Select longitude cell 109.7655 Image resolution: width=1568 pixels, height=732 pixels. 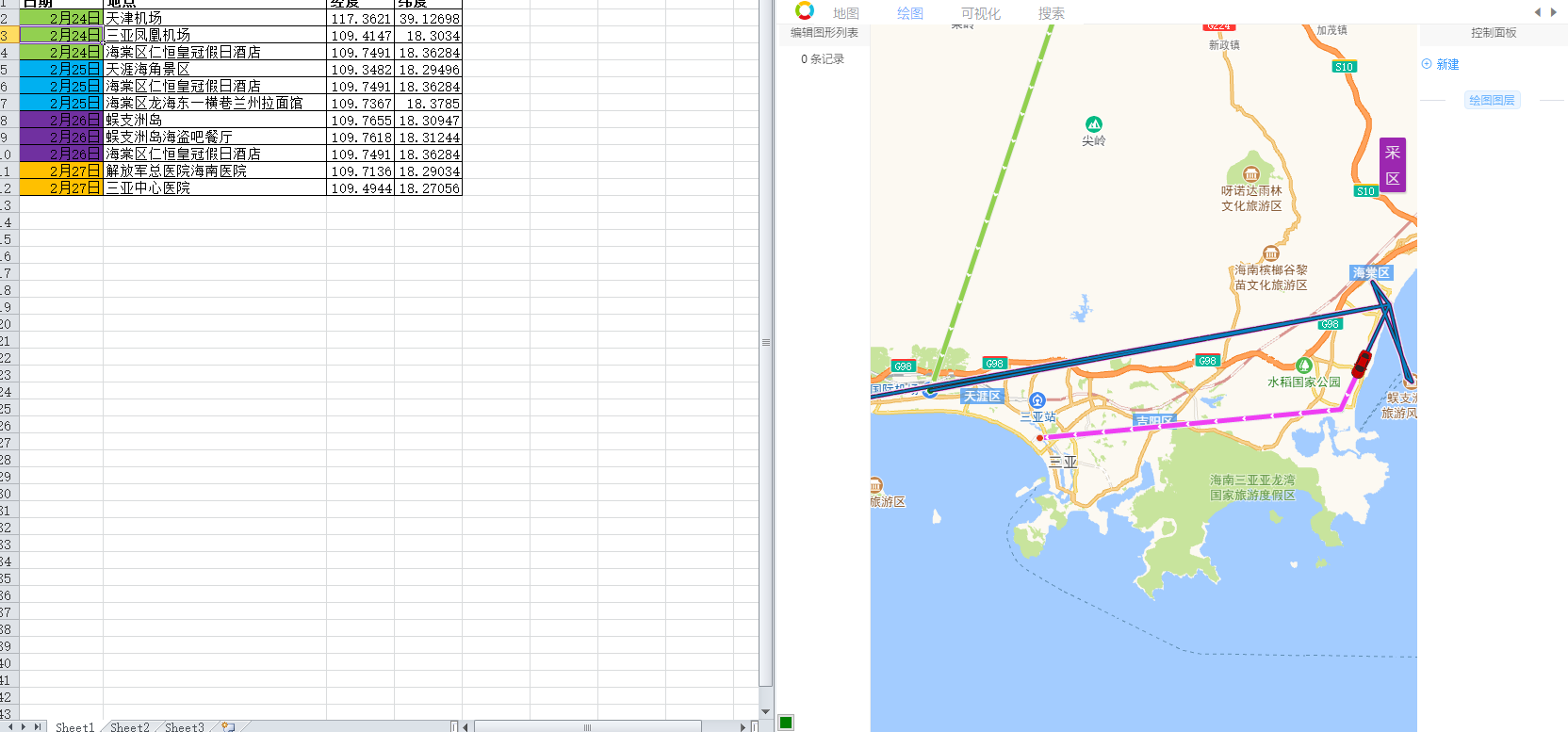360,120
